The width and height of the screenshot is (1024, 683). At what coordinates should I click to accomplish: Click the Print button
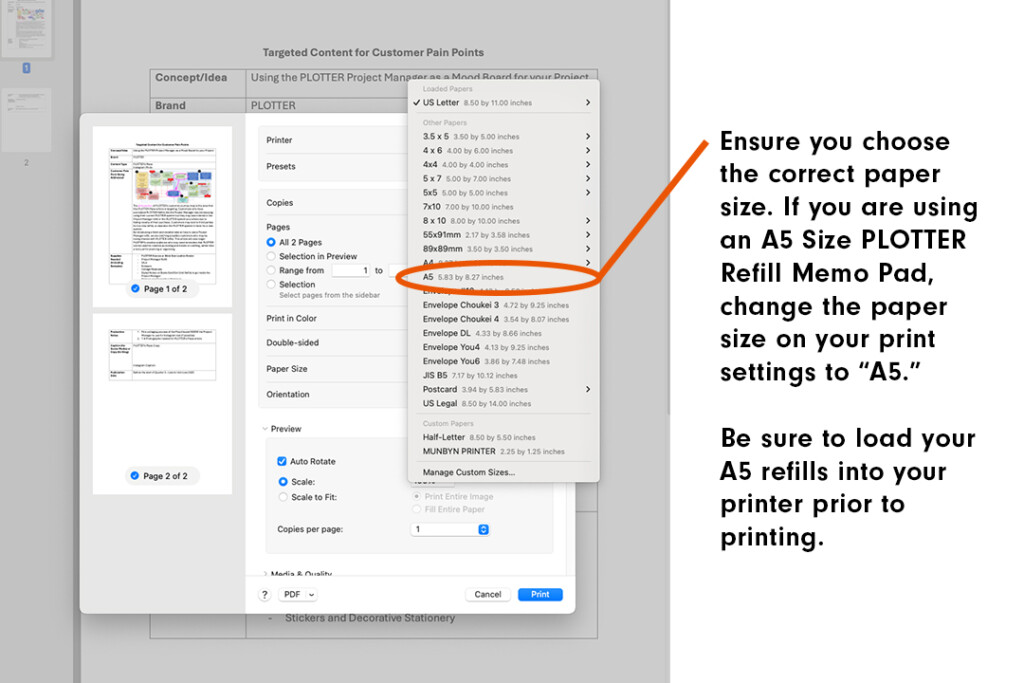tap(540, 595)
